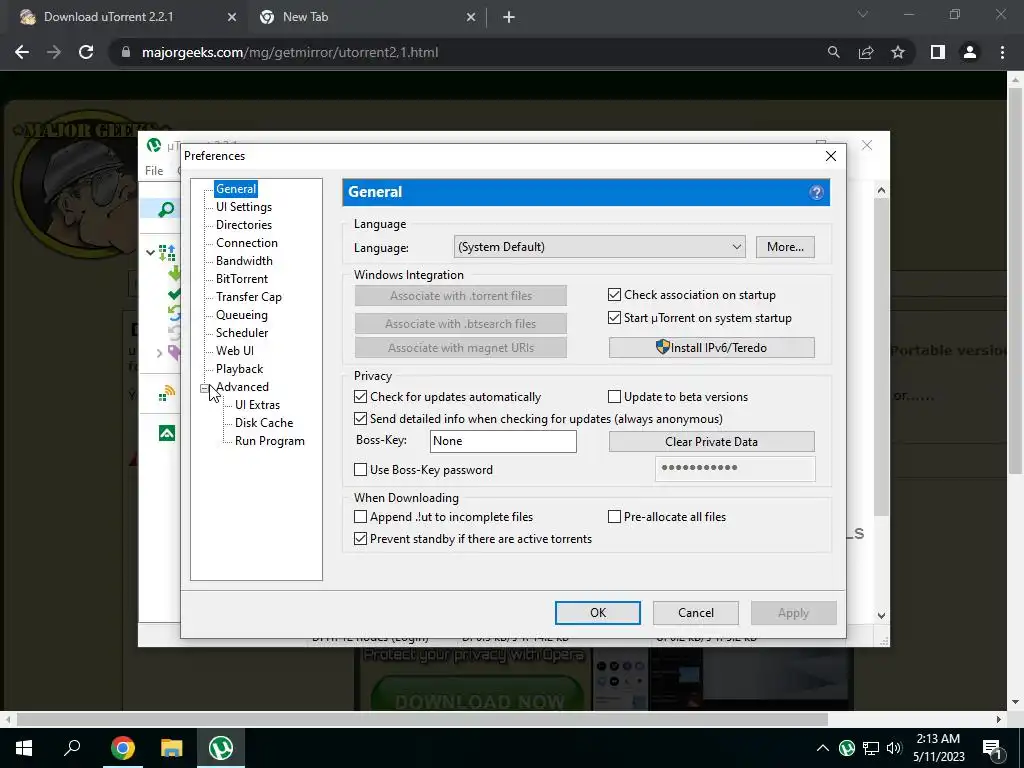1024x768 pixels.
Task: Open File Explorer from the taskbar
Action: (x=172, y=748)
